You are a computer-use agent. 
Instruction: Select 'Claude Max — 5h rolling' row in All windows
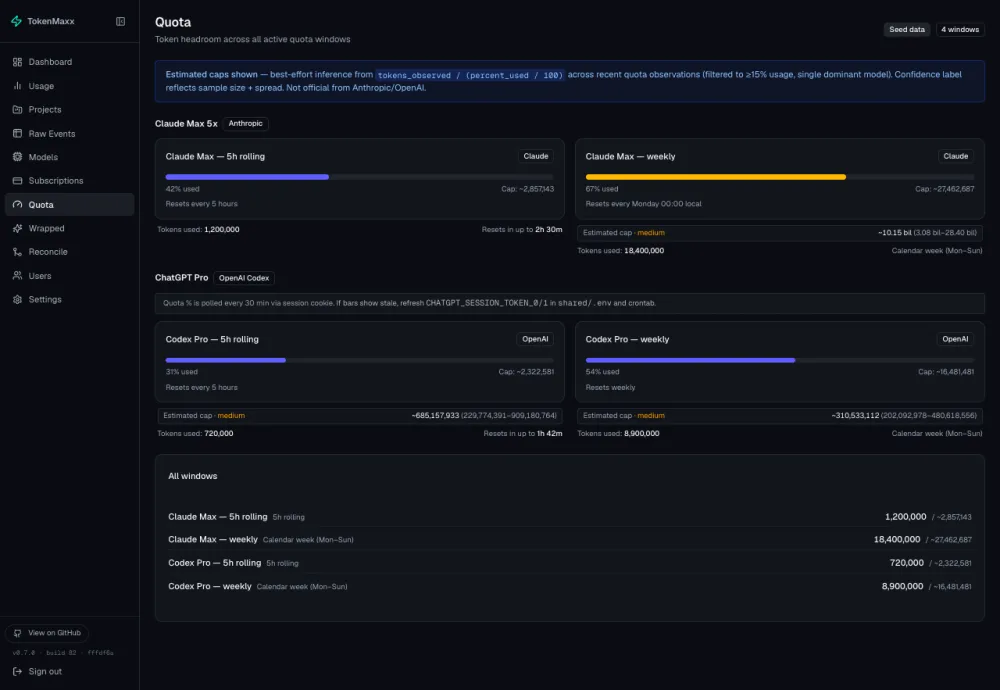[x=570, y=517]
